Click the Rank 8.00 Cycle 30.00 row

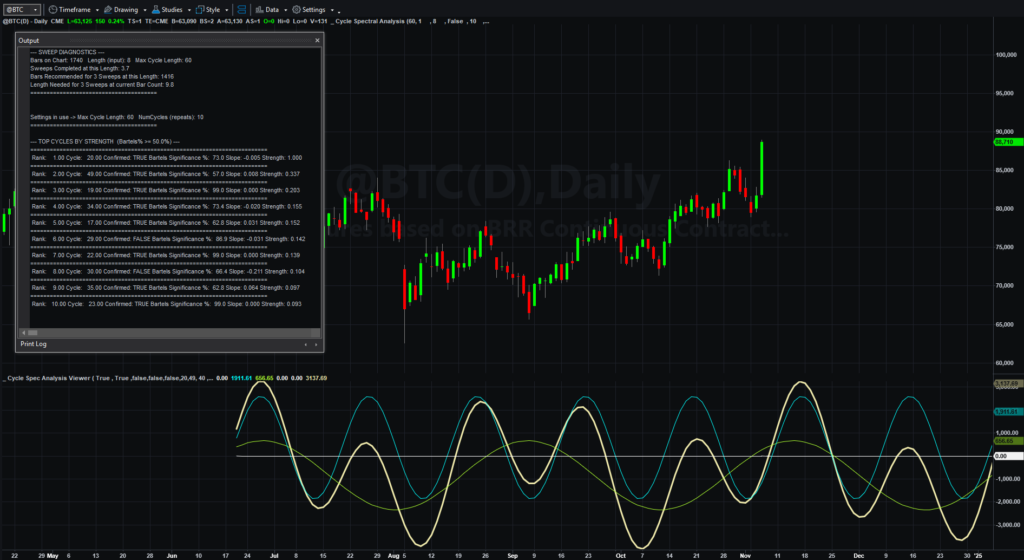pyautogui.click(x=168, y=272)
